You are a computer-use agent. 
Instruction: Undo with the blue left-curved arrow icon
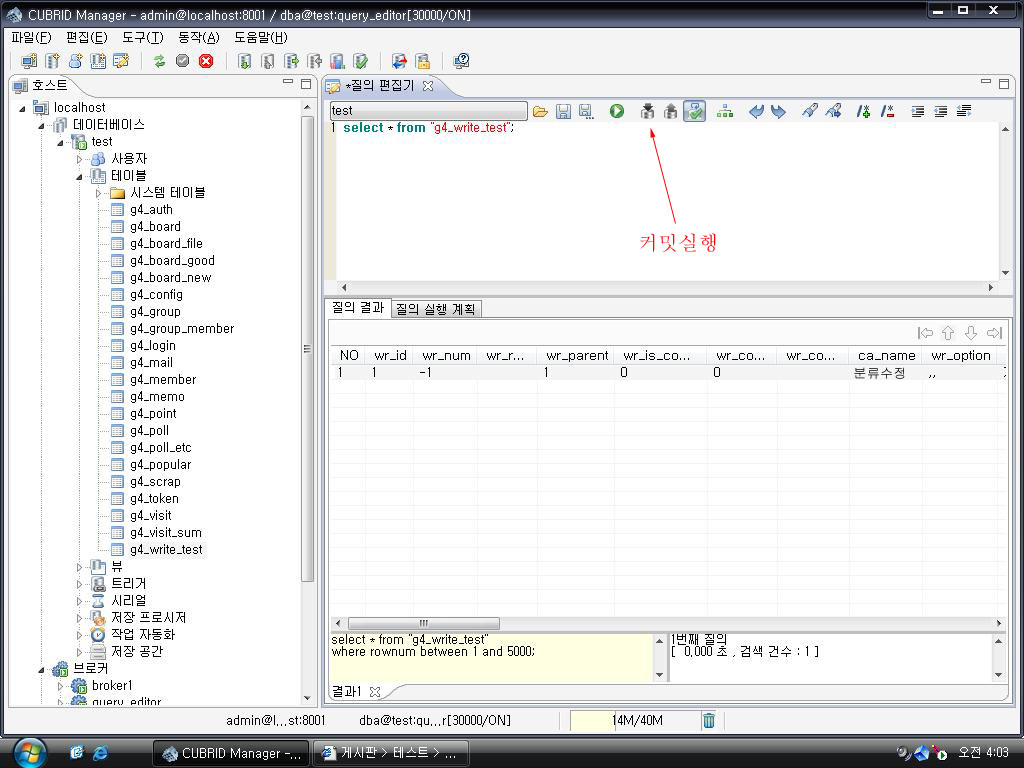(756, 111)
